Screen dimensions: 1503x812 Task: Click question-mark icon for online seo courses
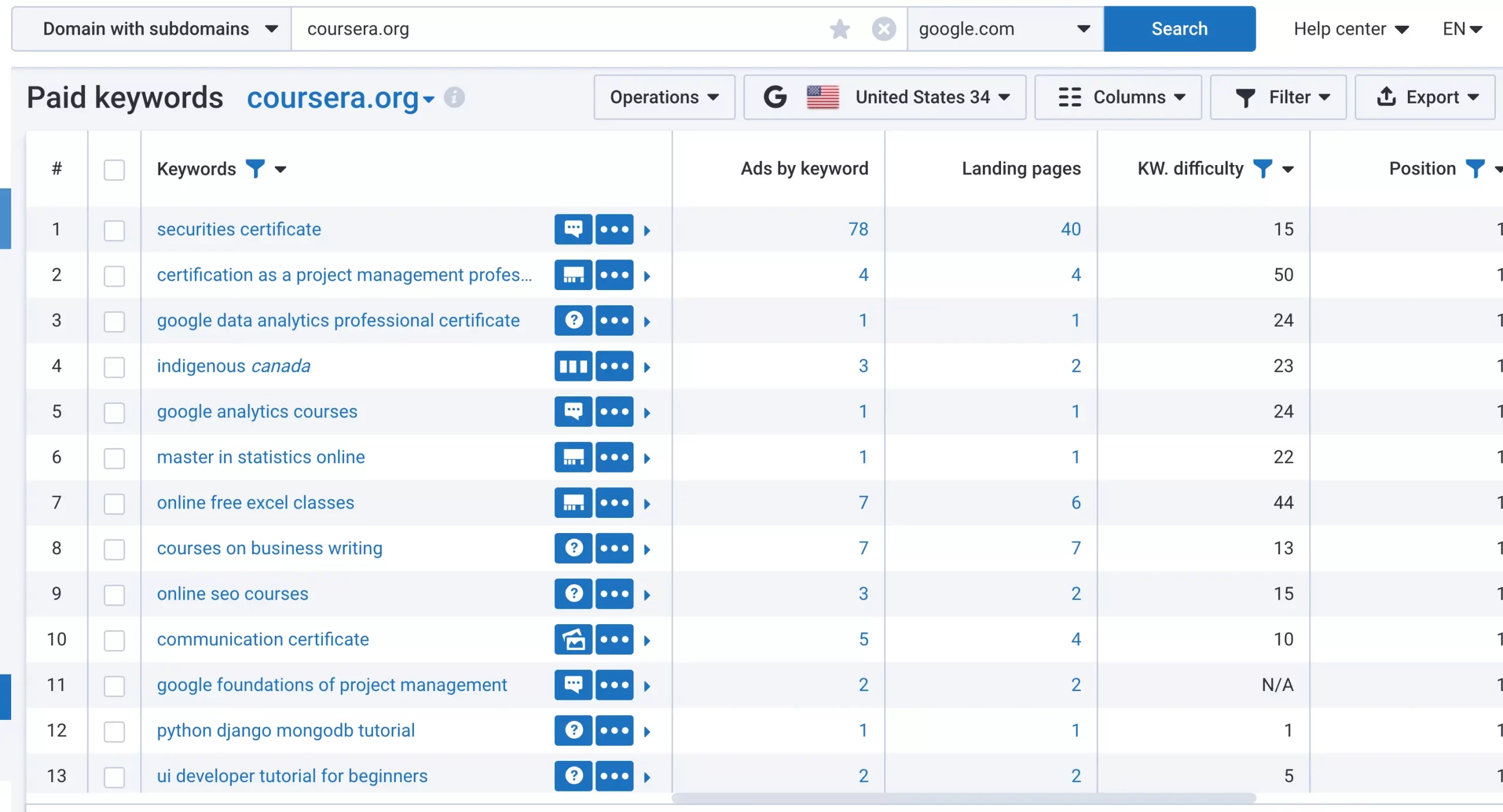pyautogui.click(x=573, y=594)
